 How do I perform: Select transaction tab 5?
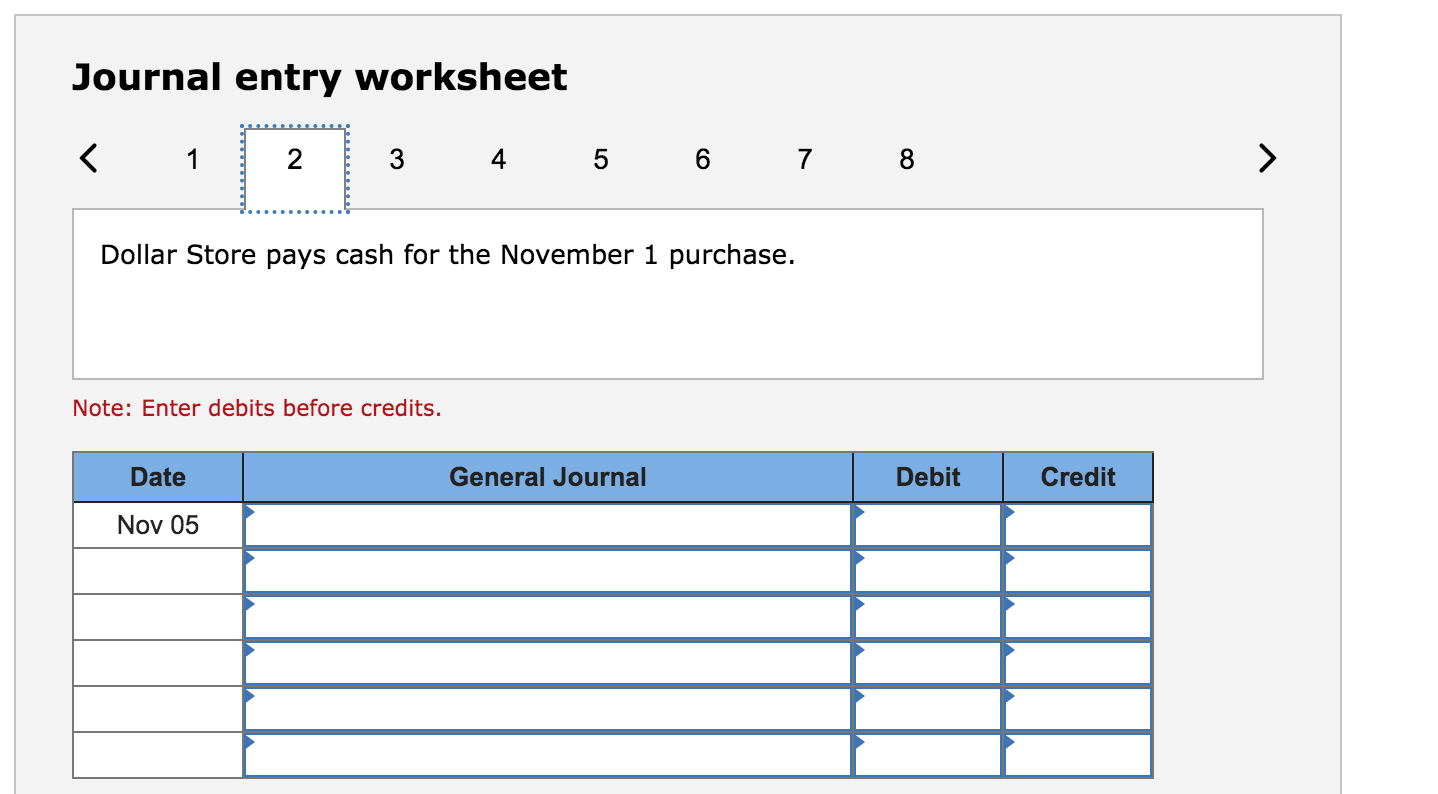point(600,158)
